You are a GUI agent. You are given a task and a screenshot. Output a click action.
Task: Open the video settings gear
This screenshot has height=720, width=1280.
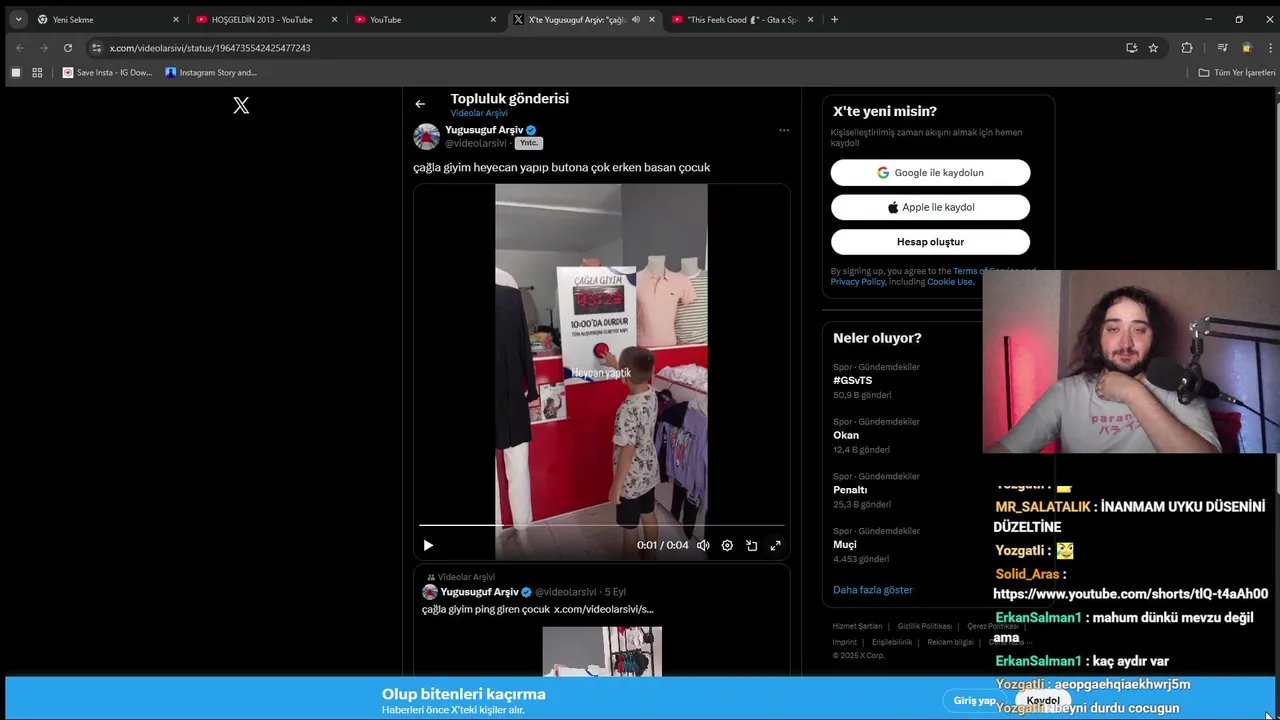[x=727, y=545]
